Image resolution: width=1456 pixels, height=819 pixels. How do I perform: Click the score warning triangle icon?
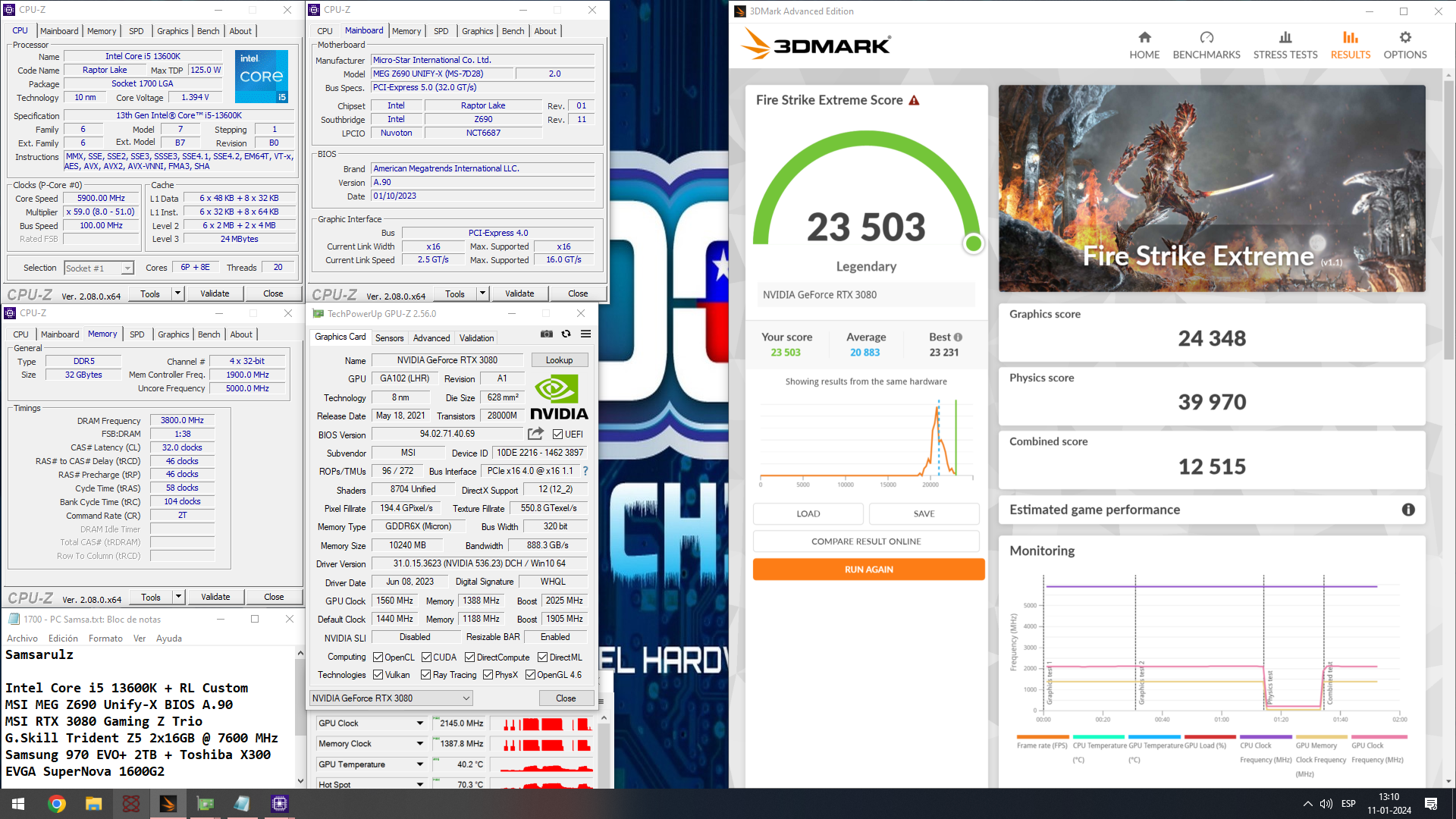tap(914, 100)
